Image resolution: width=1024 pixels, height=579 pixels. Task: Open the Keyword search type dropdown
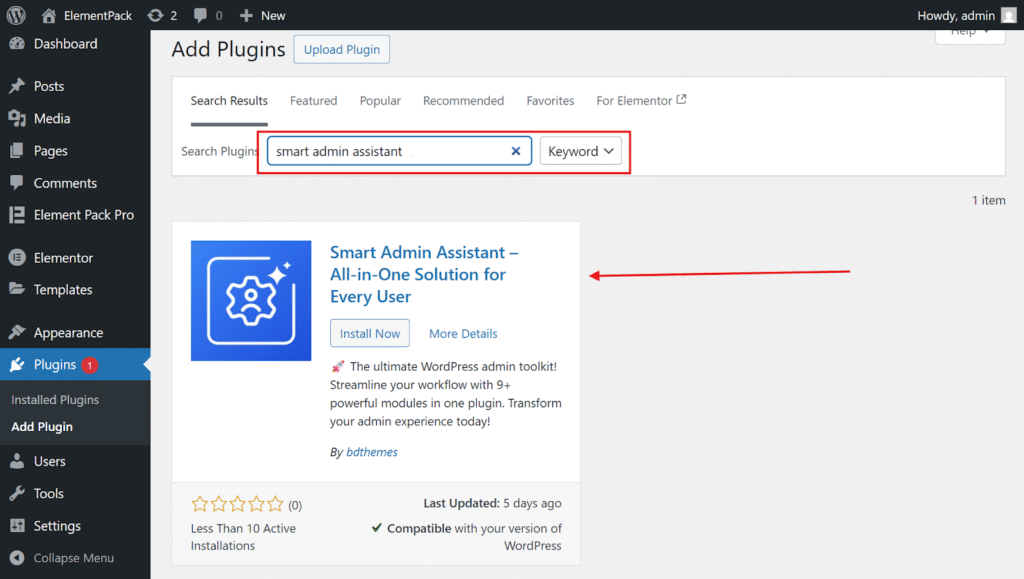coord(581,151)
